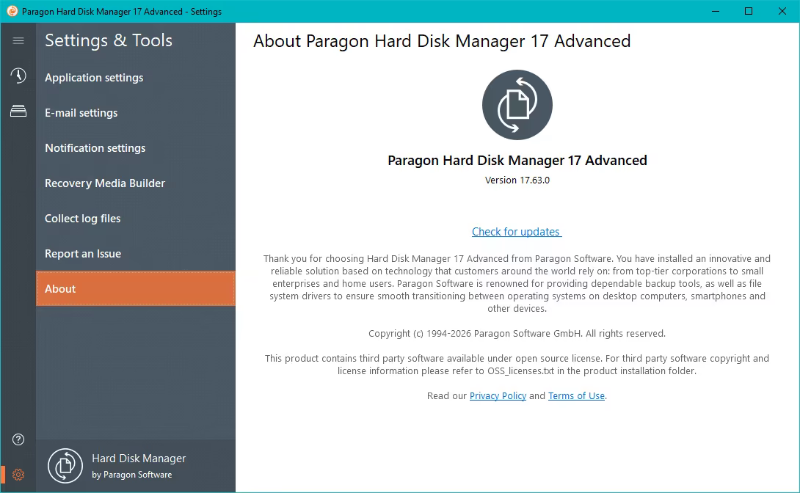The image size is (800, 493).
Task: Click the copyright 1994-2026 line
Action: click(x=517, y=333)
